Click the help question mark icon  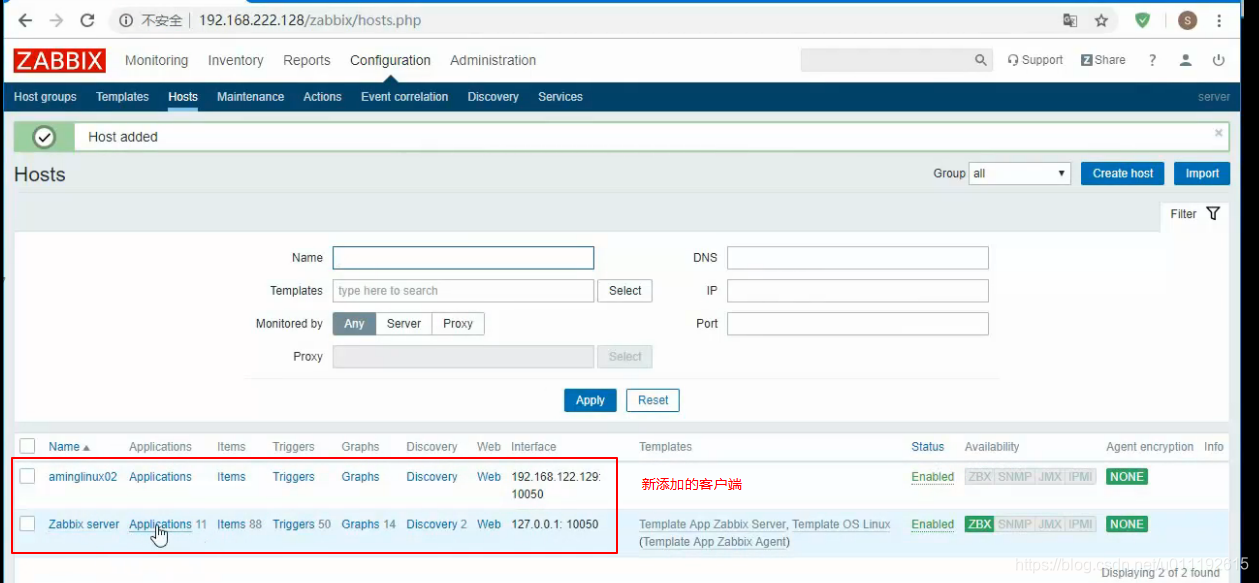[1152, 60]
